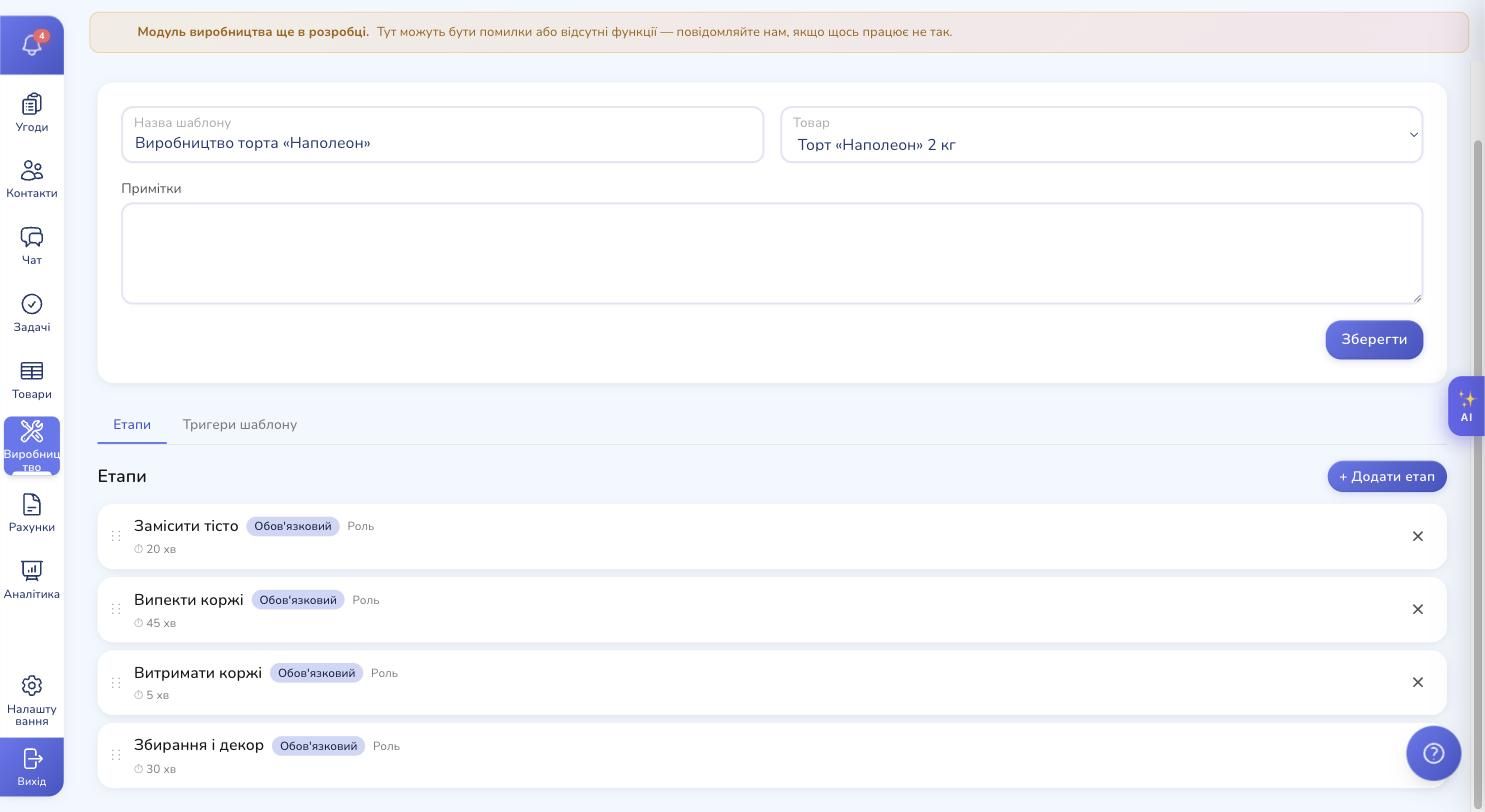Click Роль label on Замісити тісто row
The height and width of the screenshot is (812, 1485).
pyautogui.click(x=361, y=526)
